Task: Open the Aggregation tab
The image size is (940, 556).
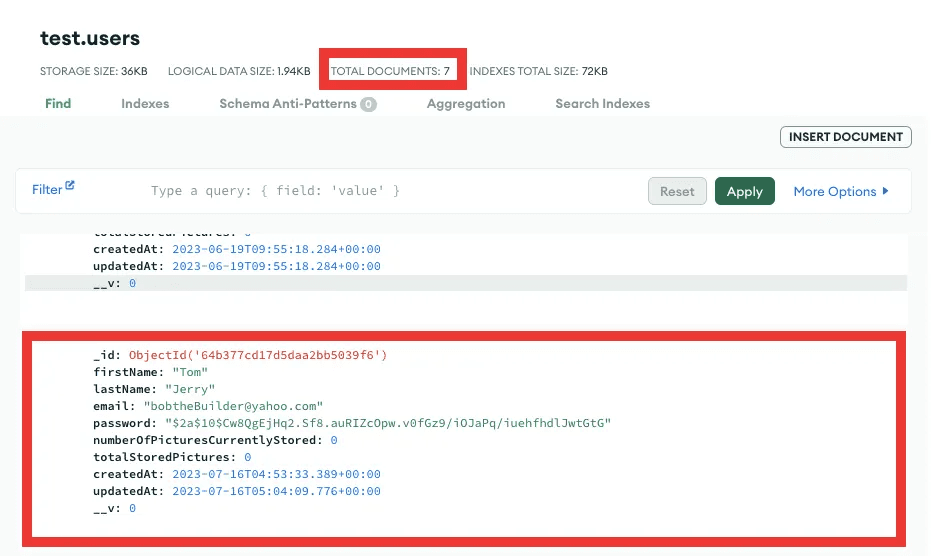Action: pyautogui.click(x=465, y=104)
